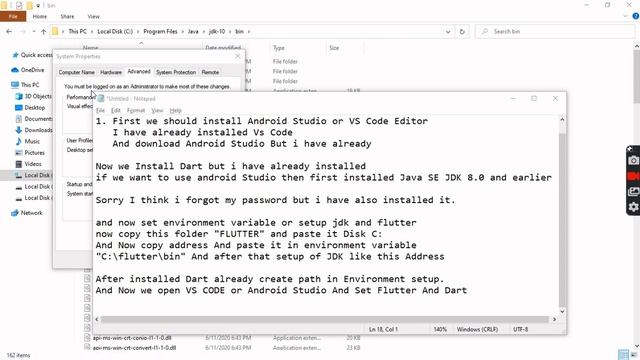Viewport: 640px width, 360px height.
Task: Expand the ribbon chevron
Action: pos(625,16)
